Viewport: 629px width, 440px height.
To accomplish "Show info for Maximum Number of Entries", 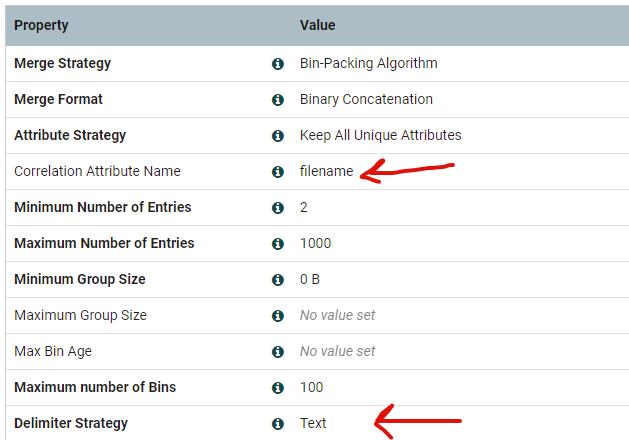I will click(x=278, y=244).
